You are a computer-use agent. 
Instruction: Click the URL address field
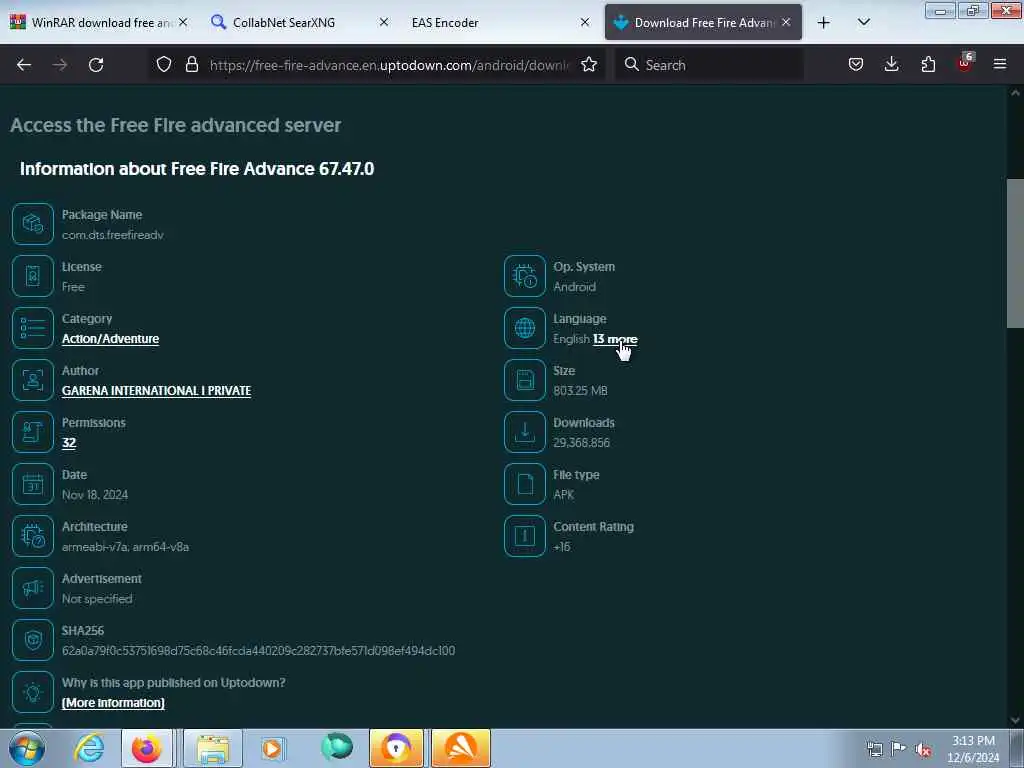pyautogui.click(x=389, y=65)
